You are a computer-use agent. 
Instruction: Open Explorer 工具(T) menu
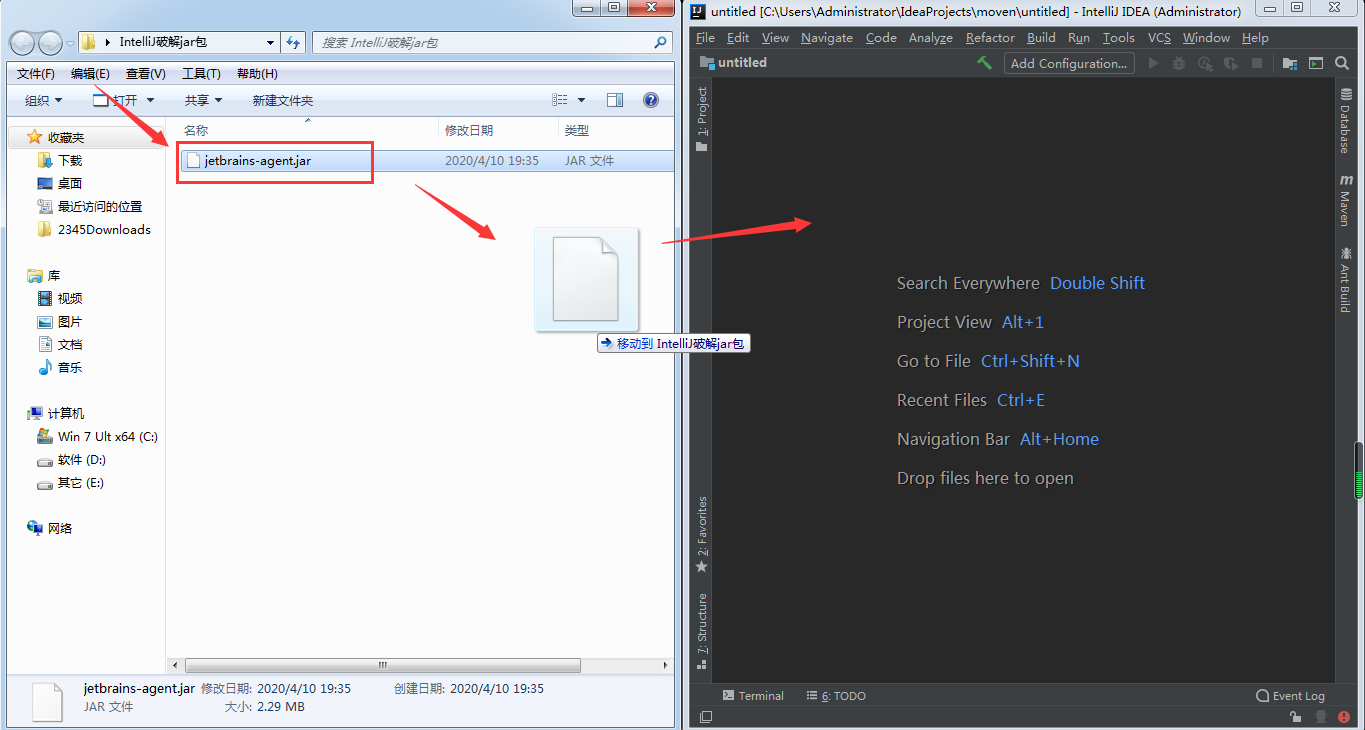[201, 74]
